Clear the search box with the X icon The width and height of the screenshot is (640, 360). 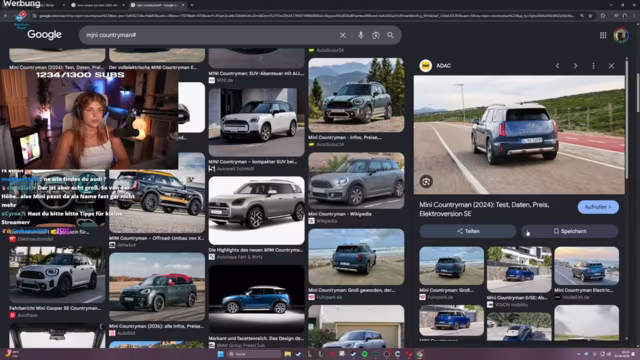coord(342,36)
